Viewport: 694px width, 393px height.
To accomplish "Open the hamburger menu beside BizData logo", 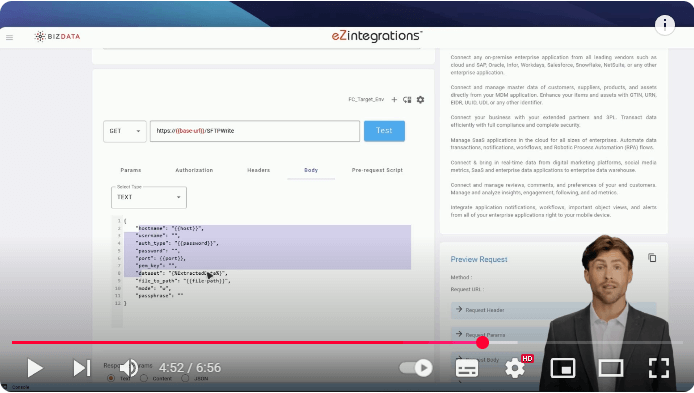I will coord(9,37).
